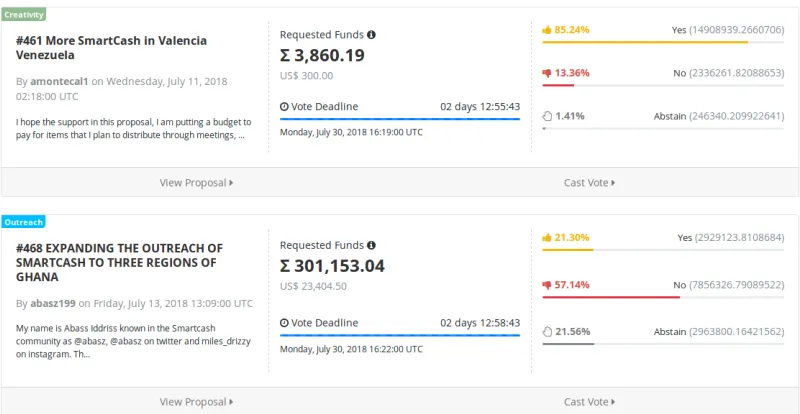
Task: Click No (7856326.79089522) vote count
Action: point(729,285)
